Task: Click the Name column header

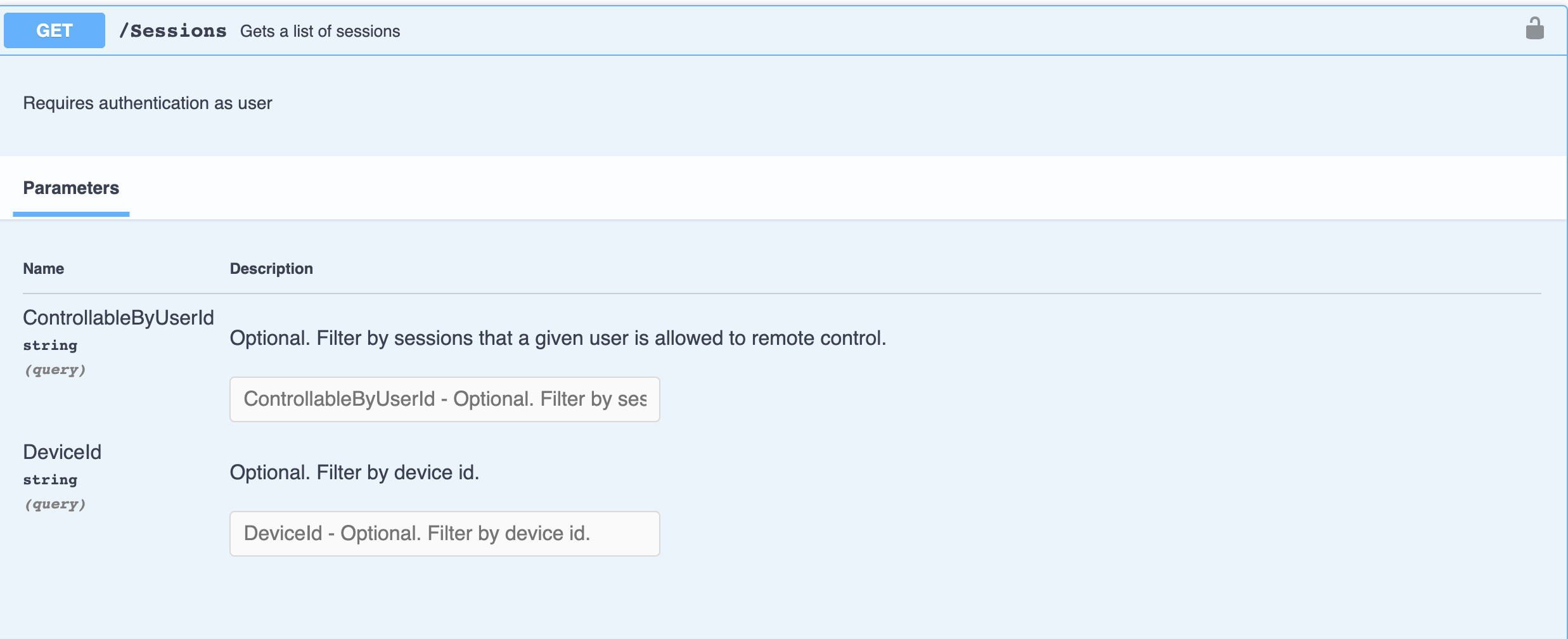Action: [x=43, y=269]
